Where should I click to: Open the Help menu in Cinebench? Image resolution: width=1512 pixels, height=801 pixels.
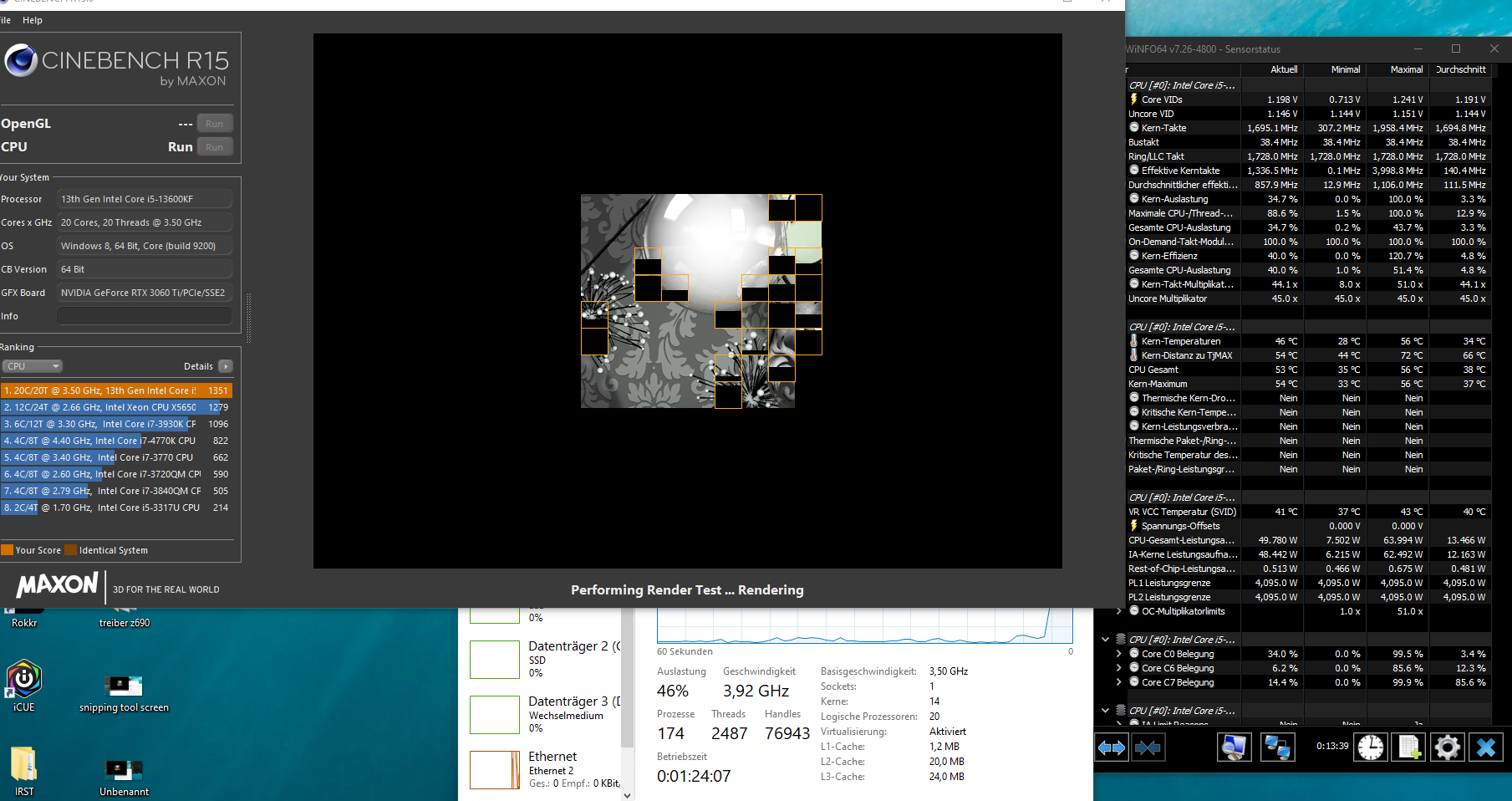coord(33,20)
